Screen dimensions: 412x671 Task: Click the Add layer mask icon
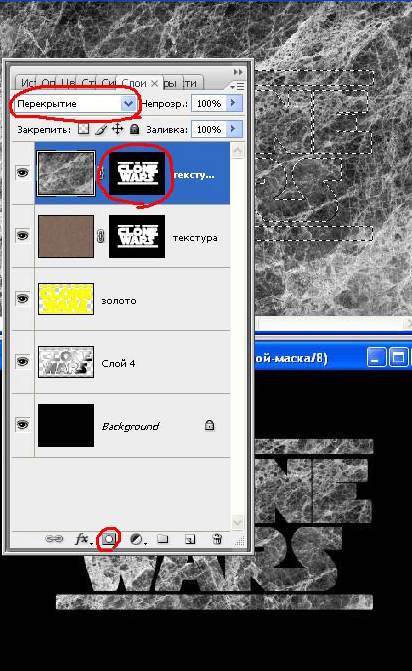click(x=109, y=539)
